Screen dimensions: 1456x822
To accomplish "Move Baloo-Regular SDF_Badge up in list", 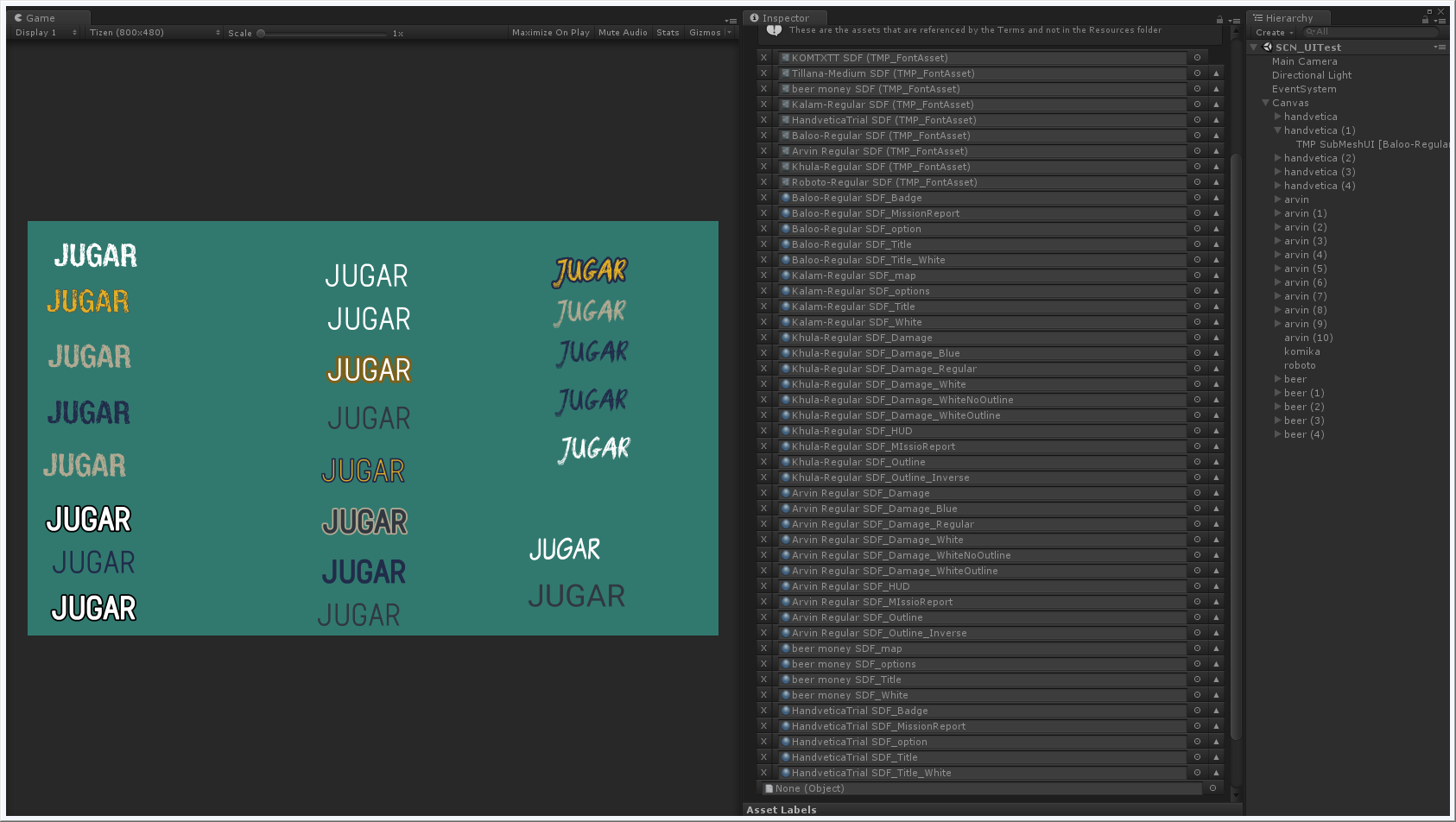I will coord(1216,198).
